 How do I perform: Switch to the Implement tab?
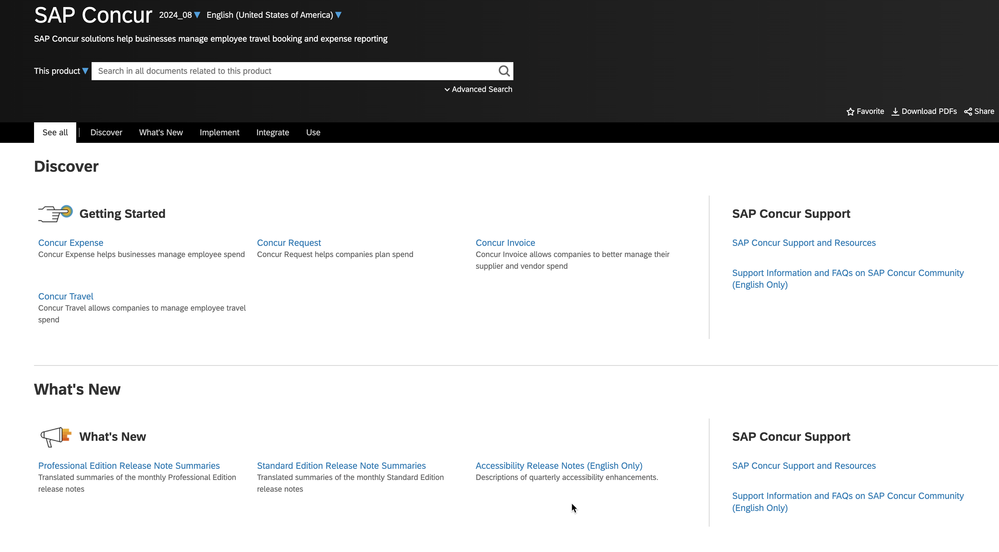219,133
